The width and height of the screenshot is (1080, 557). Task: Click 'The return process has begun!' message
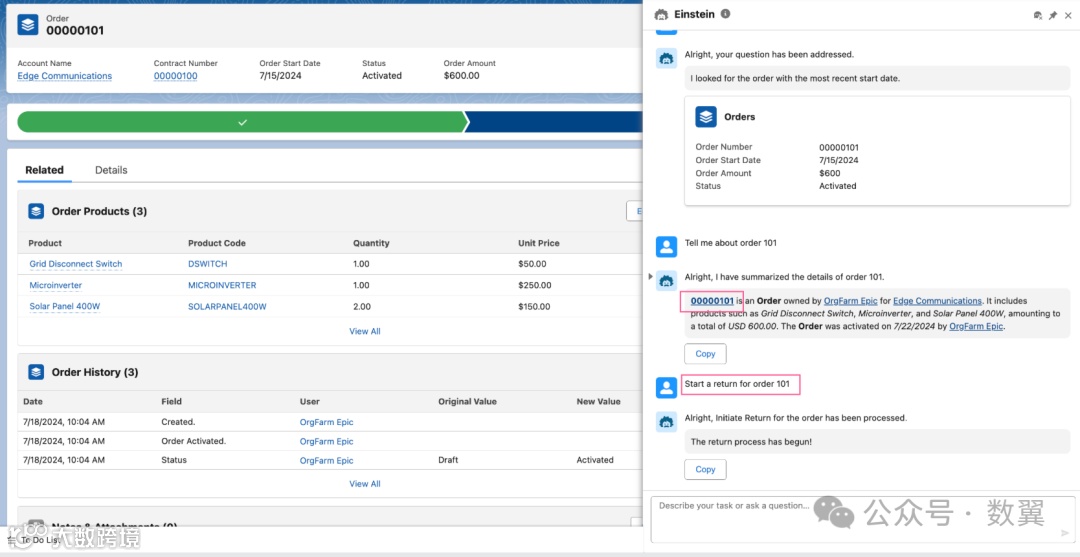pos(751,442)
